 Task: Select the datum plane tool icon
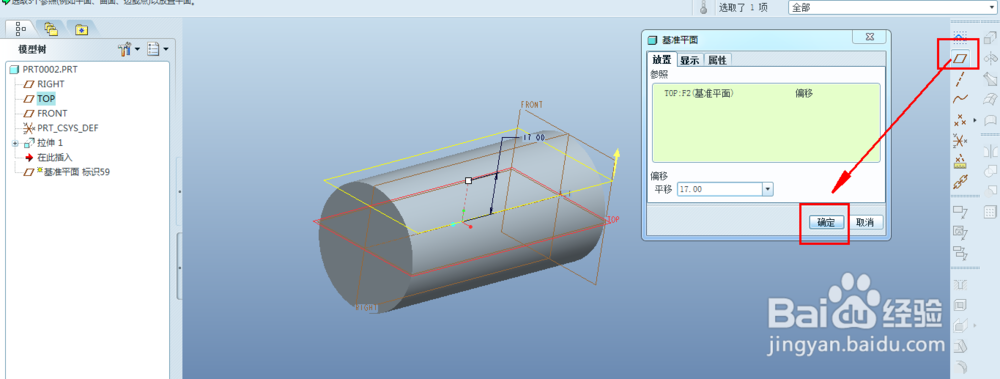click(x=960, y=59)
